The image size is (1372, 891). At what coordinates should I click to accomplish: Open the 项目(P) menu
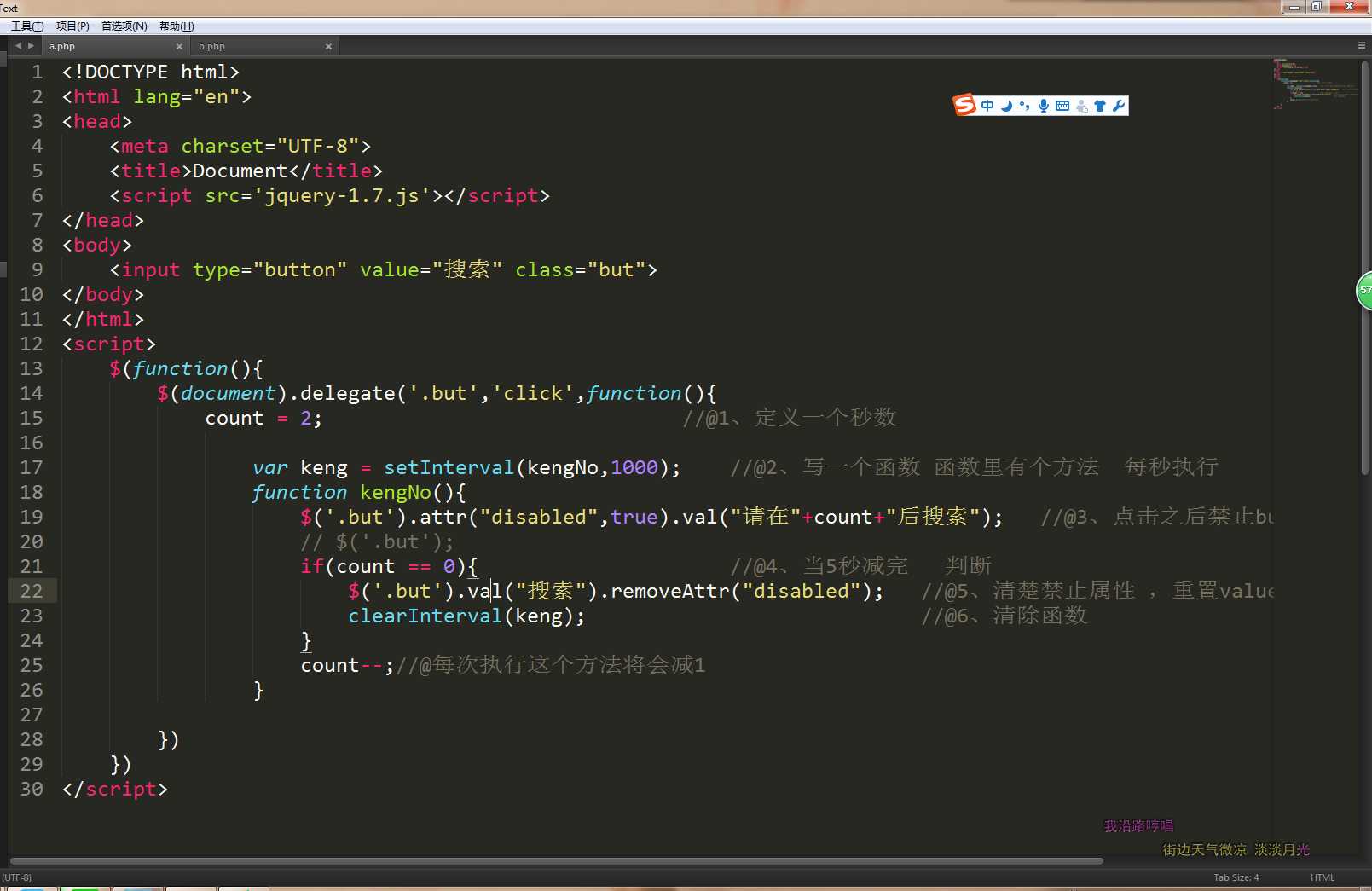72,26
